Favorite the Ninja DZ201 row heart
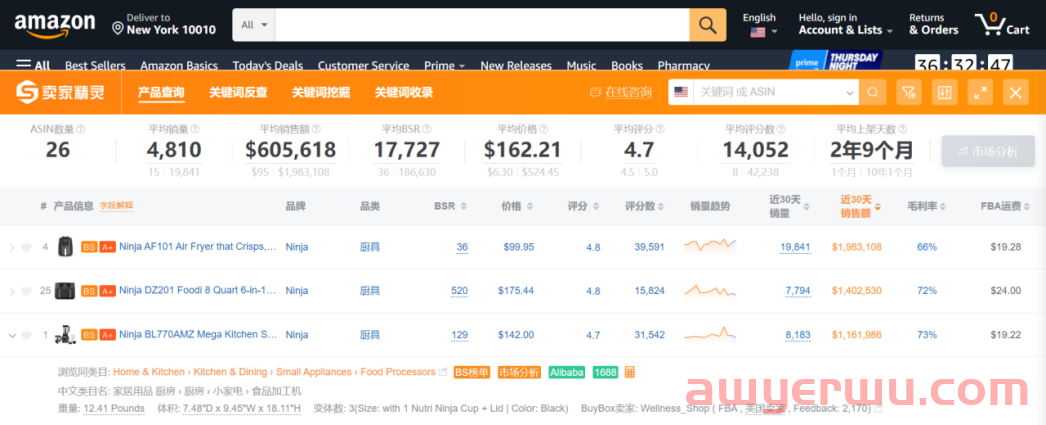 click(26, 292)
